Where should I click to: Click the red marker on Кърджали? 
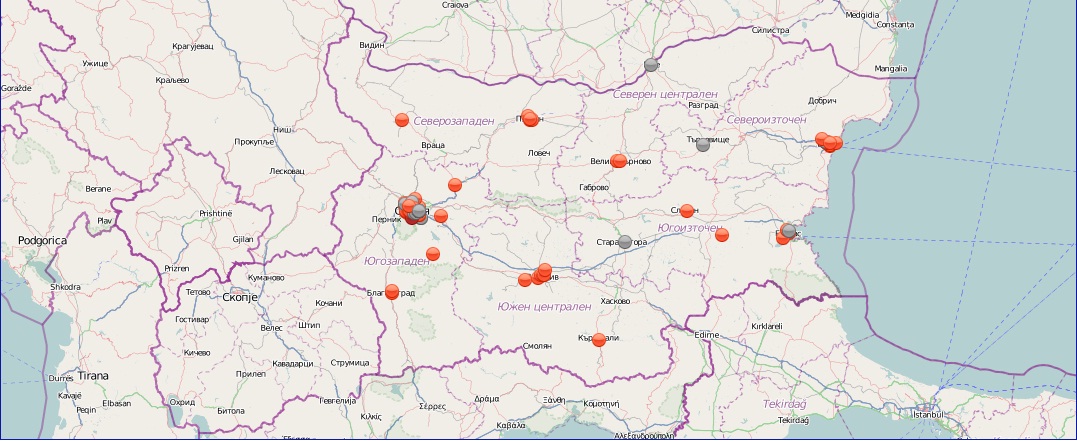pos(599,340)
